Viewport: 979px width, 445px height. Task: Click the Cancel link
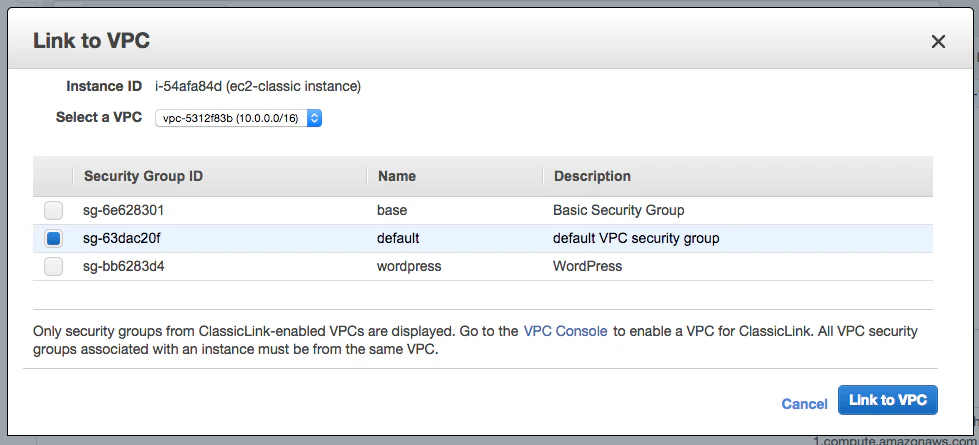804,404
